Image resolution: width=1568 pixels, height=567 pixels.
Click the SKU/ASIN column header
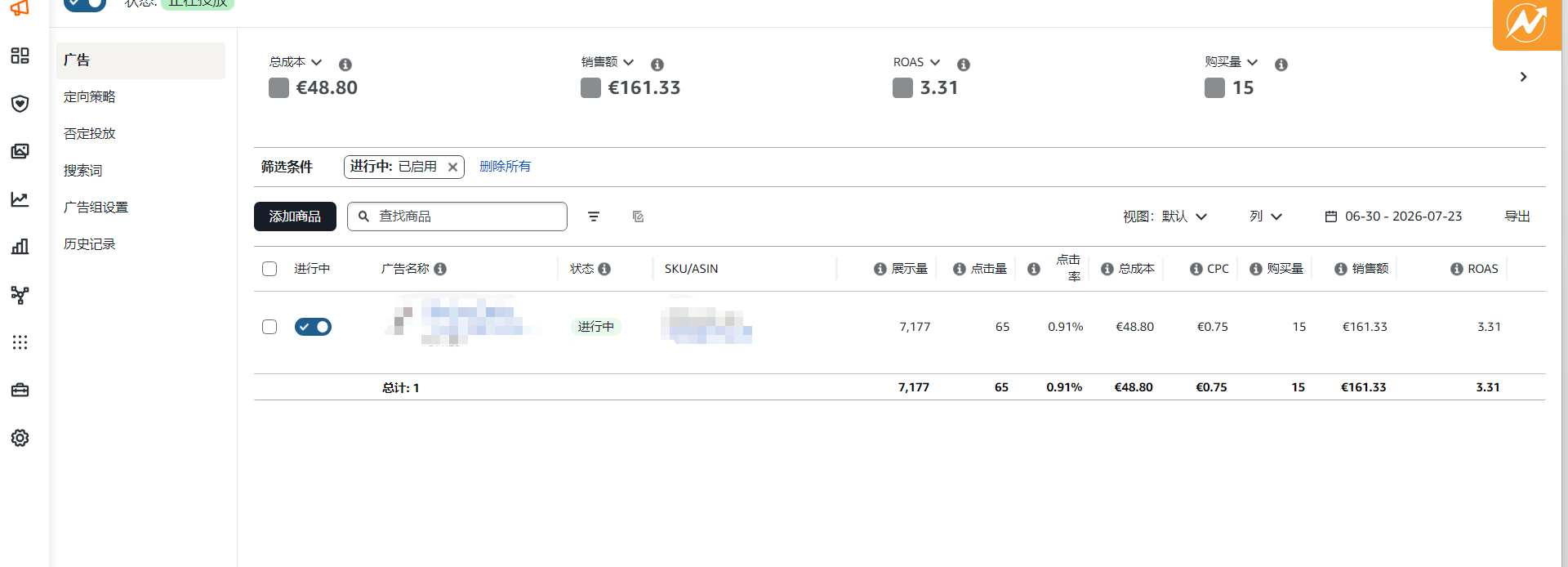691,269
